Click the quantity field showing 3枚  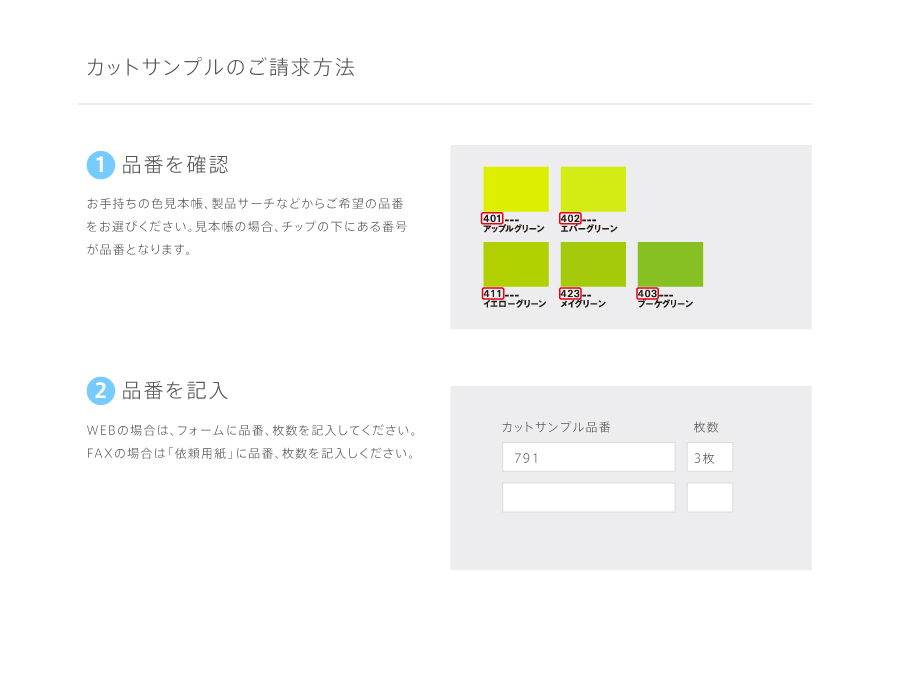[x=710, y=457]
